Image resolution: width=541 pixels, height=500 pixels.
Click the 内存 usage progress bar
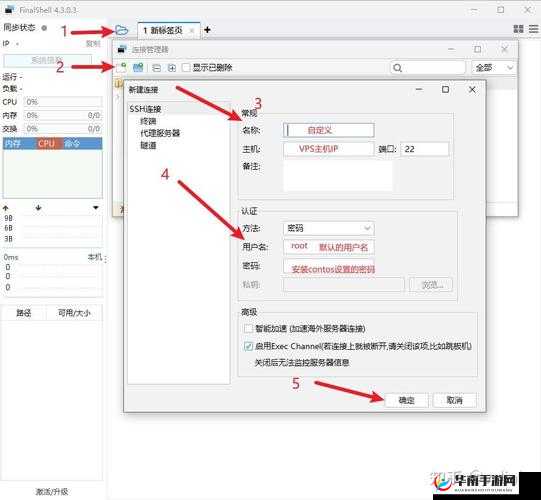pos(63,115)
